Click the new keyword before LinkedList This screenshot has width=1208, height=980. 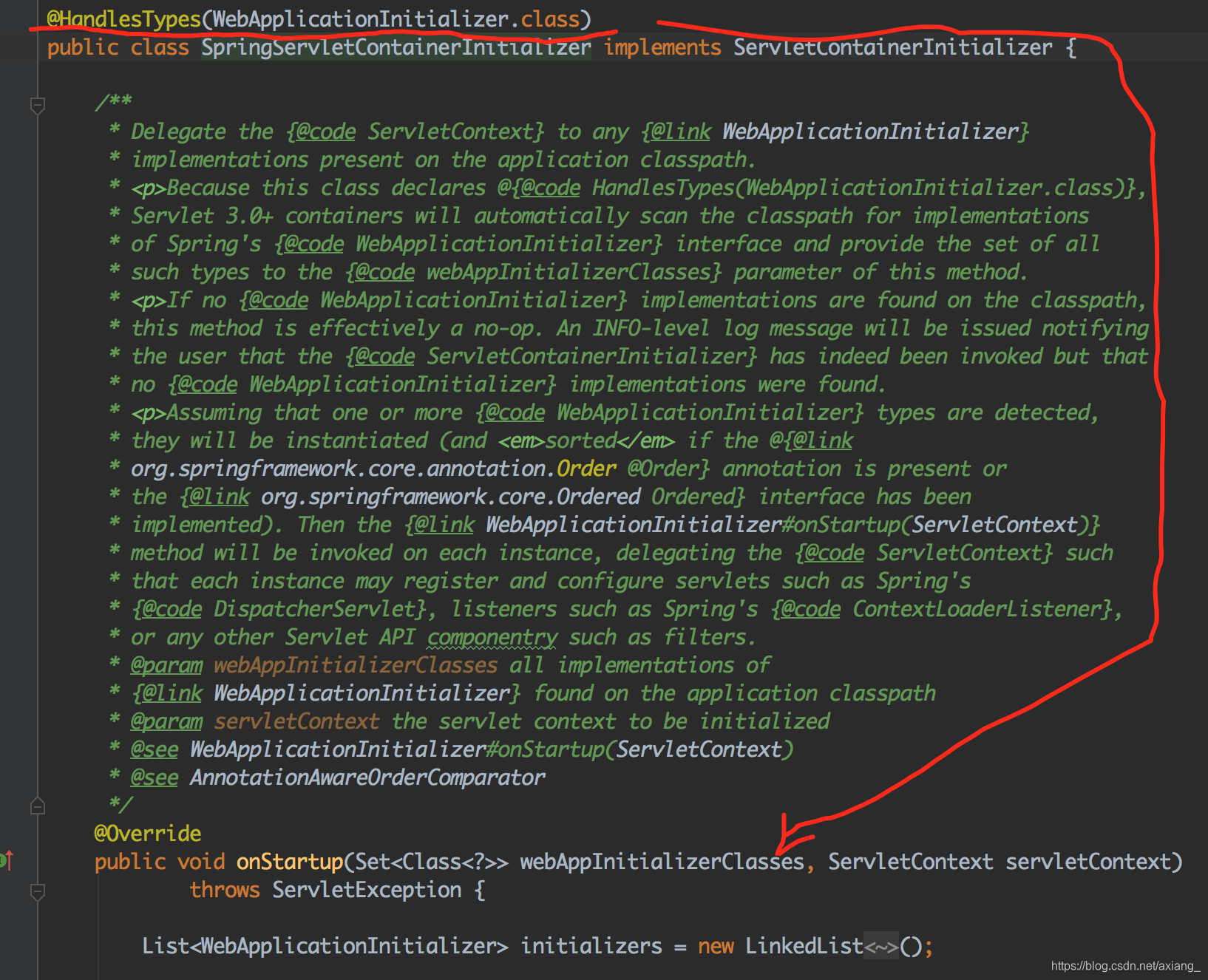click(716, 946)
